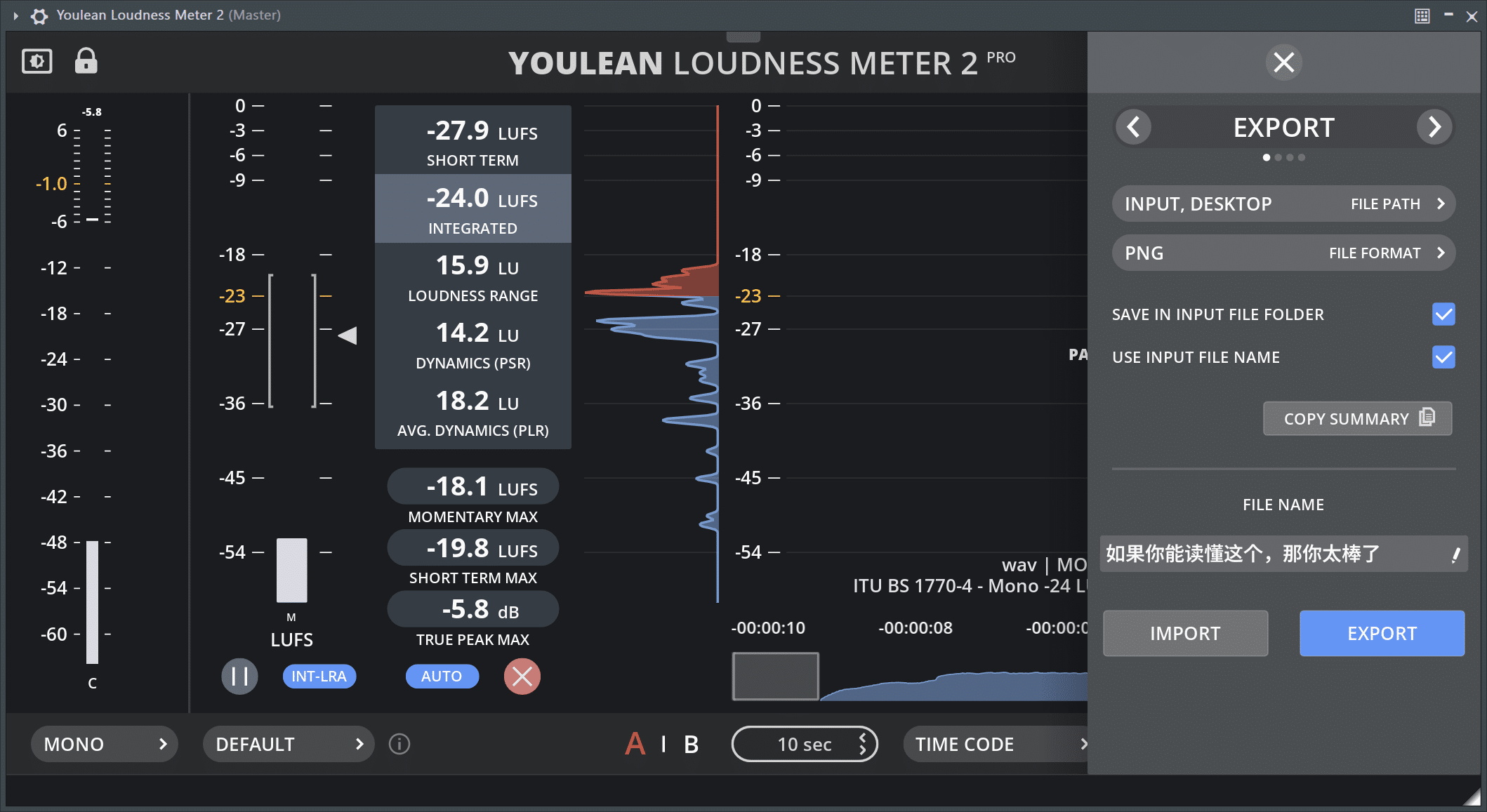Viewport: 1487px width, 812px height.
Task: Uncheck Save in Input File Folder
Action: click(x=1443, y=314)
